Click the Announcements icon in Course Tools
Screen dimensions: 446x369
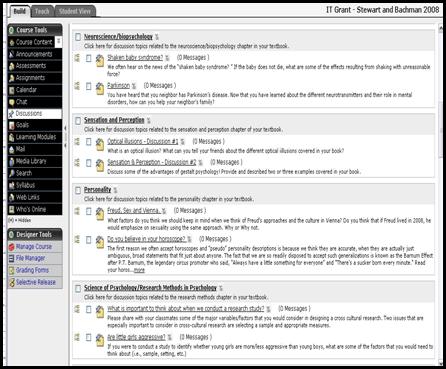12,54
